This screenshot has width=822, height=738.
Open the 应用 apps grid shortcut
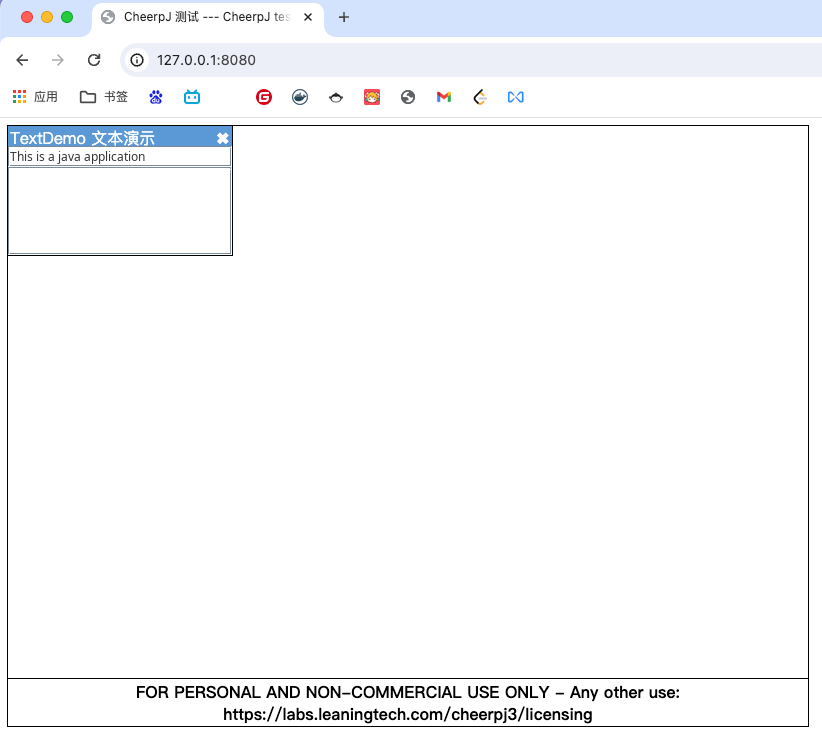[35, 97]
